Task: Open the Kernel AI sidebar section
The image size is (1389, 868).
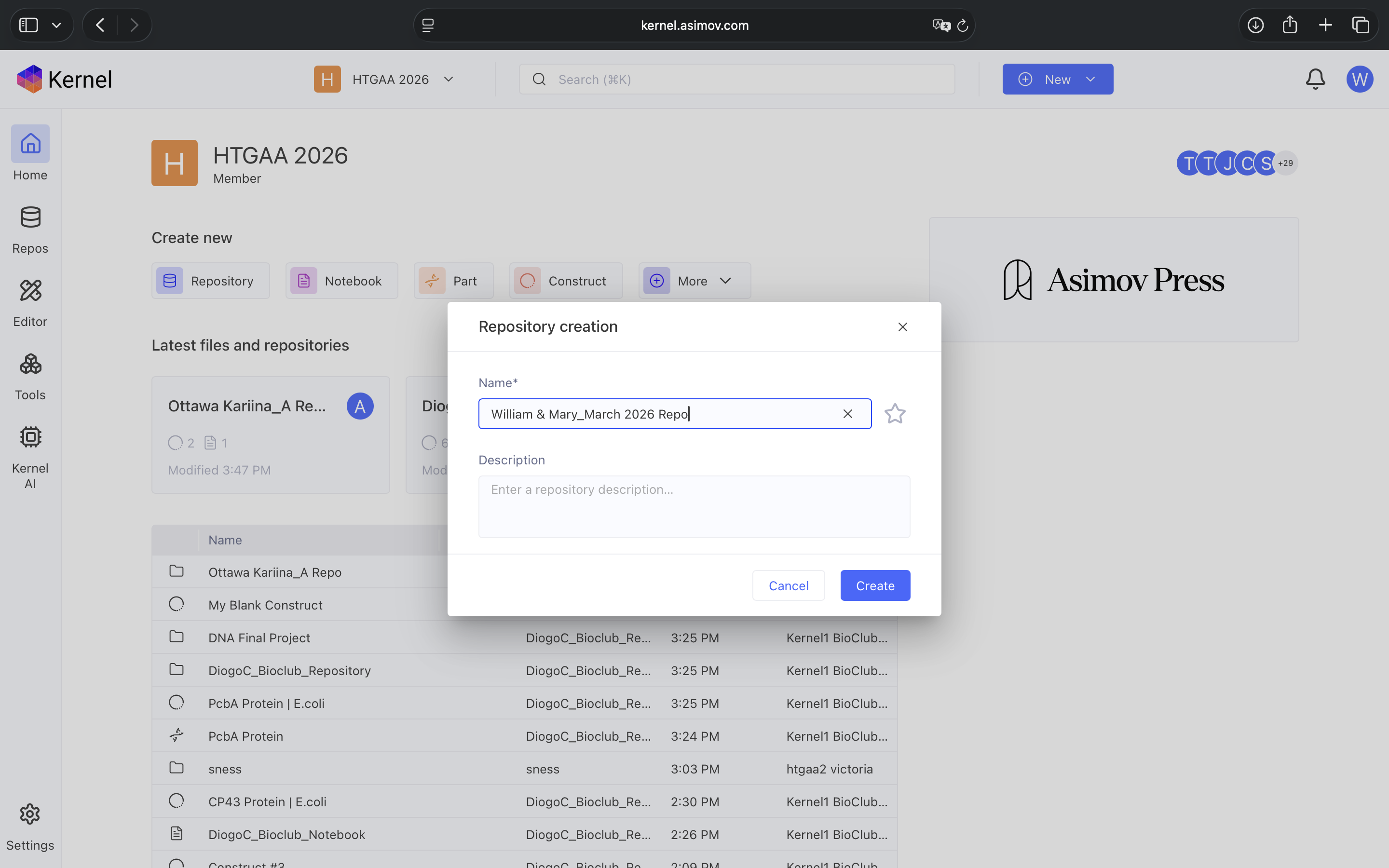Action: point(30,458)
